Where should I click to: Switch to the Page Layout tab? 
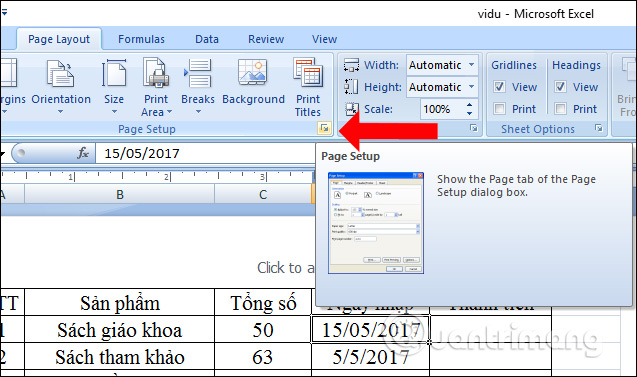pyautogui.click(x=59, y=39)
